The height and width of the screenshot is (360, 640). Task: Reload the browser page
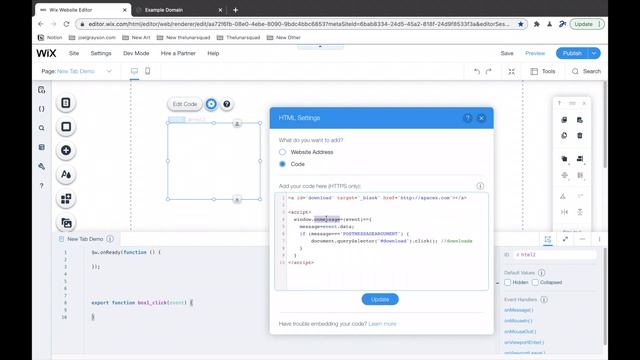point(66,24)
